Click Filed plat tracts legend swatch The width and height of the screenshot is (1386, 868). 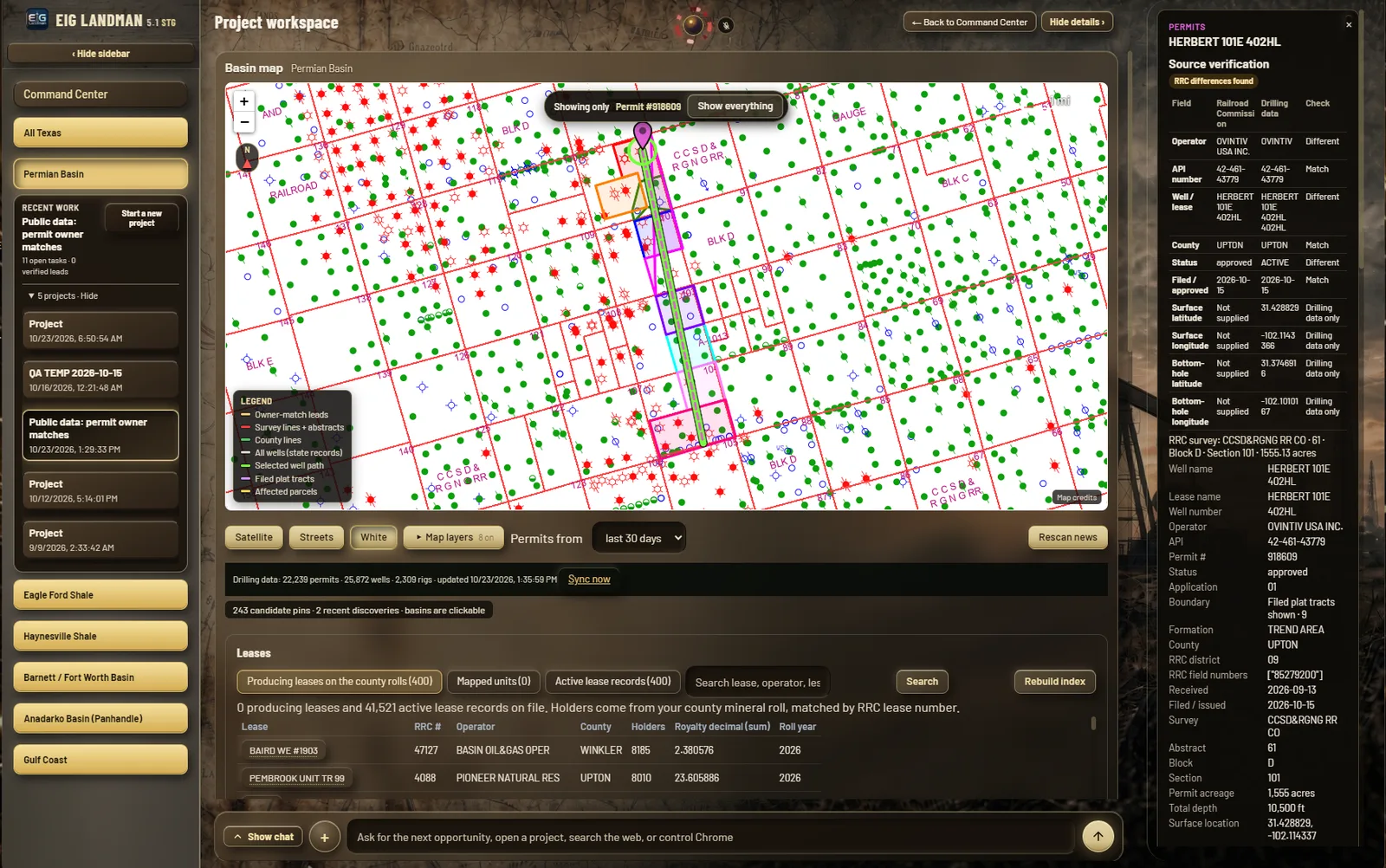coord(246,479)
